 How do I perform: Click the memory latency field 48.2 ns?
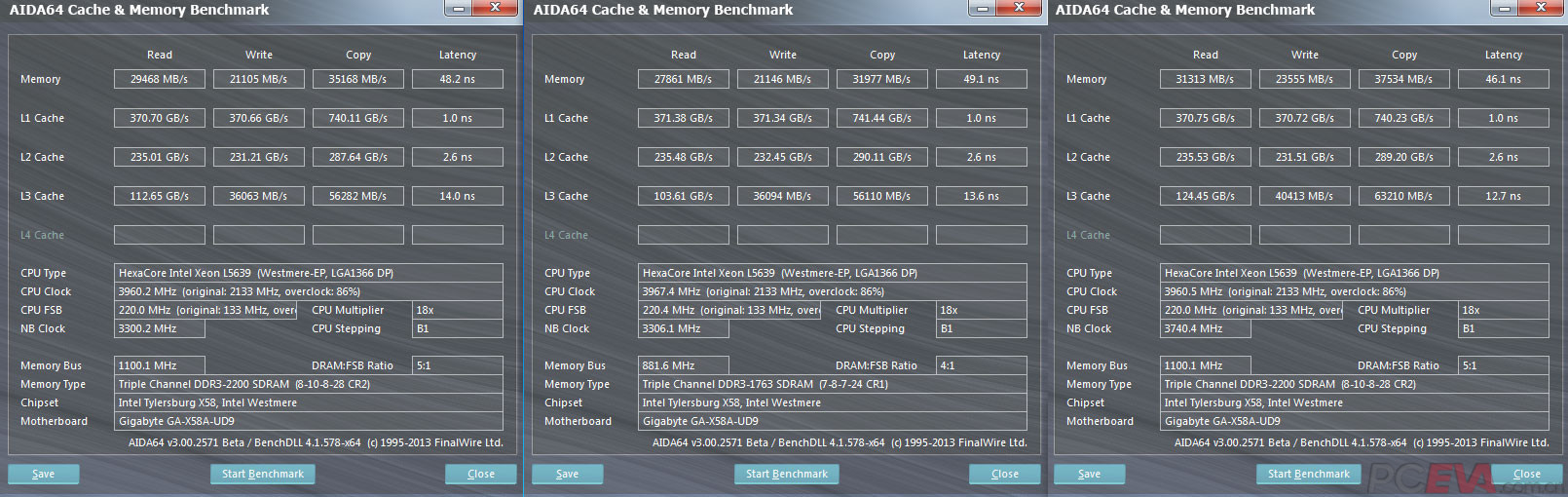point(458,79)
